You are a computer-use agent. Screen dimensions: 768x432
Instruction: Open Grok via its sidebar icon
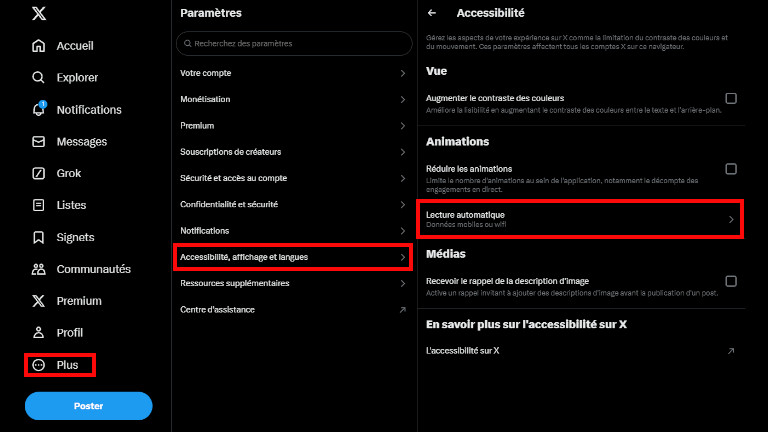(x=38, y=174)
